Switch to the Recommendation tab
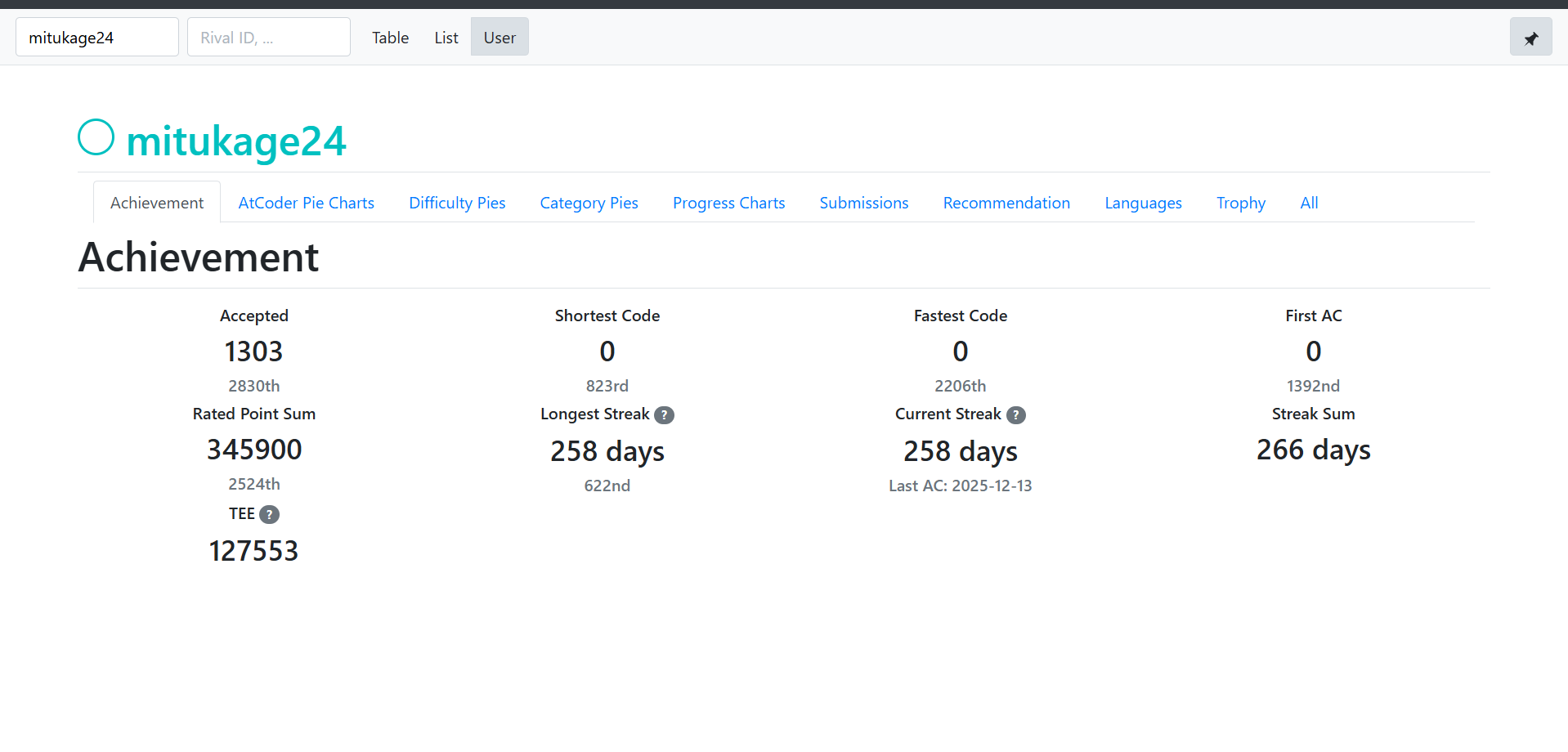 1006,203
